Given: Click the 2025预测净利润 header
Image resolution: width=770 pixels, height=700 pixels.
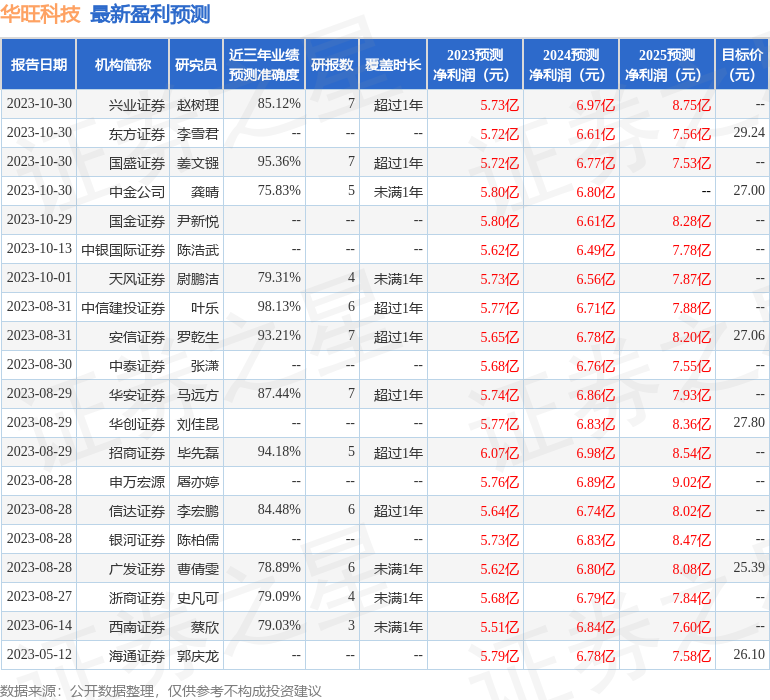Looking at the screenshot, I should pyautogui.click(x=667, y=64).
